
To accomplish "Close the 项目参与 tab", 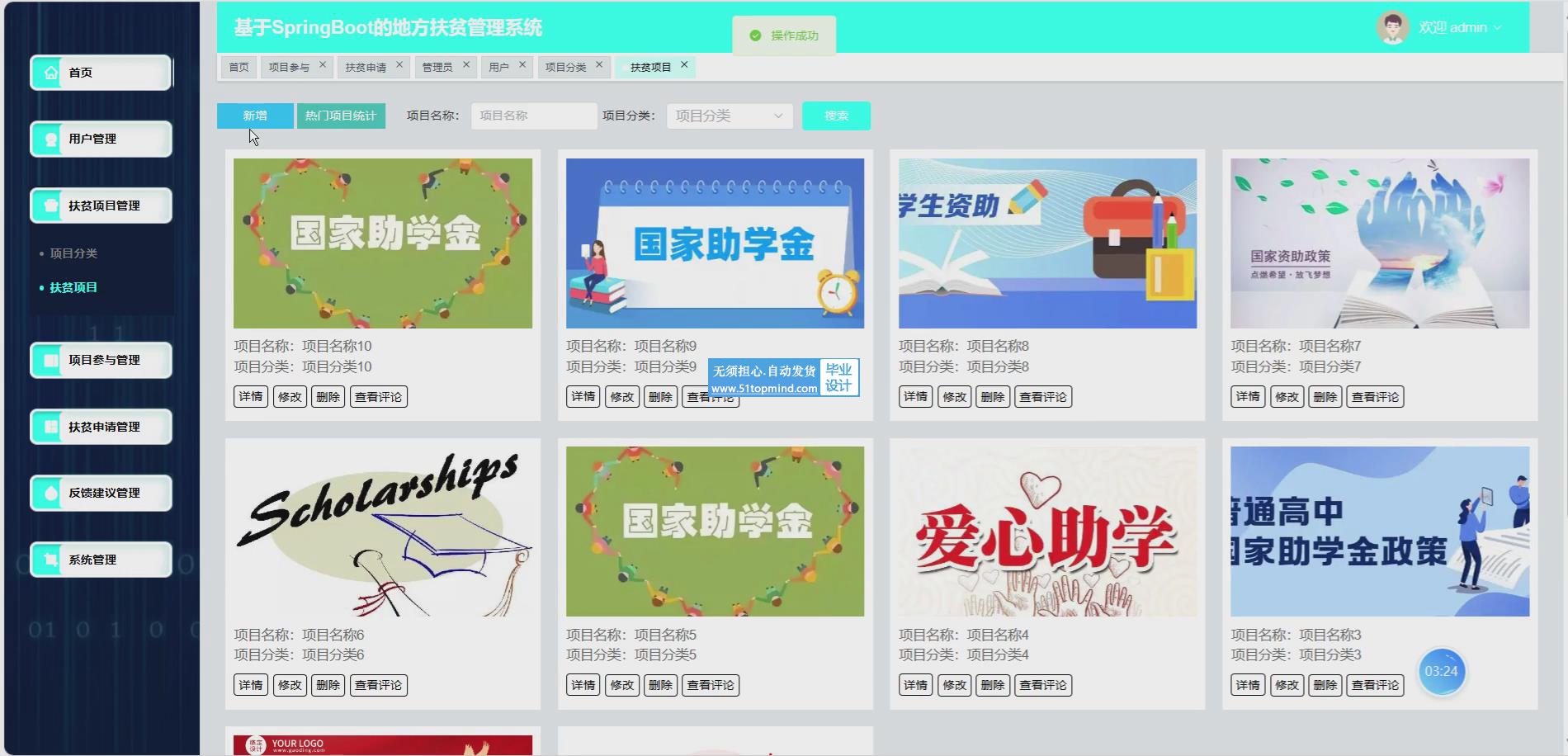I will tap(323, 64).
